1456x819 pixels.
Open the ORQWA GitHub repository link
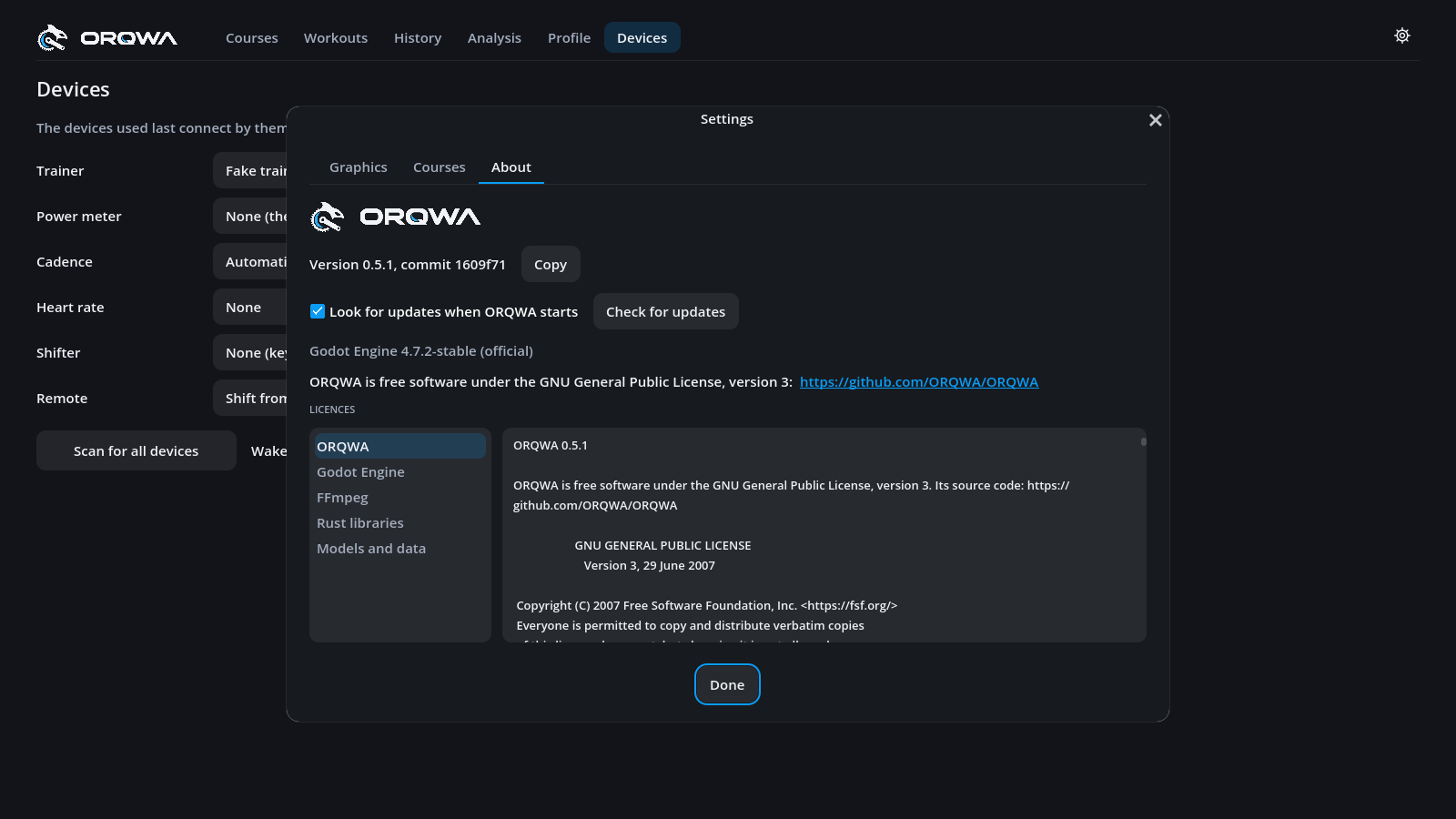click(x=919, y=382)
